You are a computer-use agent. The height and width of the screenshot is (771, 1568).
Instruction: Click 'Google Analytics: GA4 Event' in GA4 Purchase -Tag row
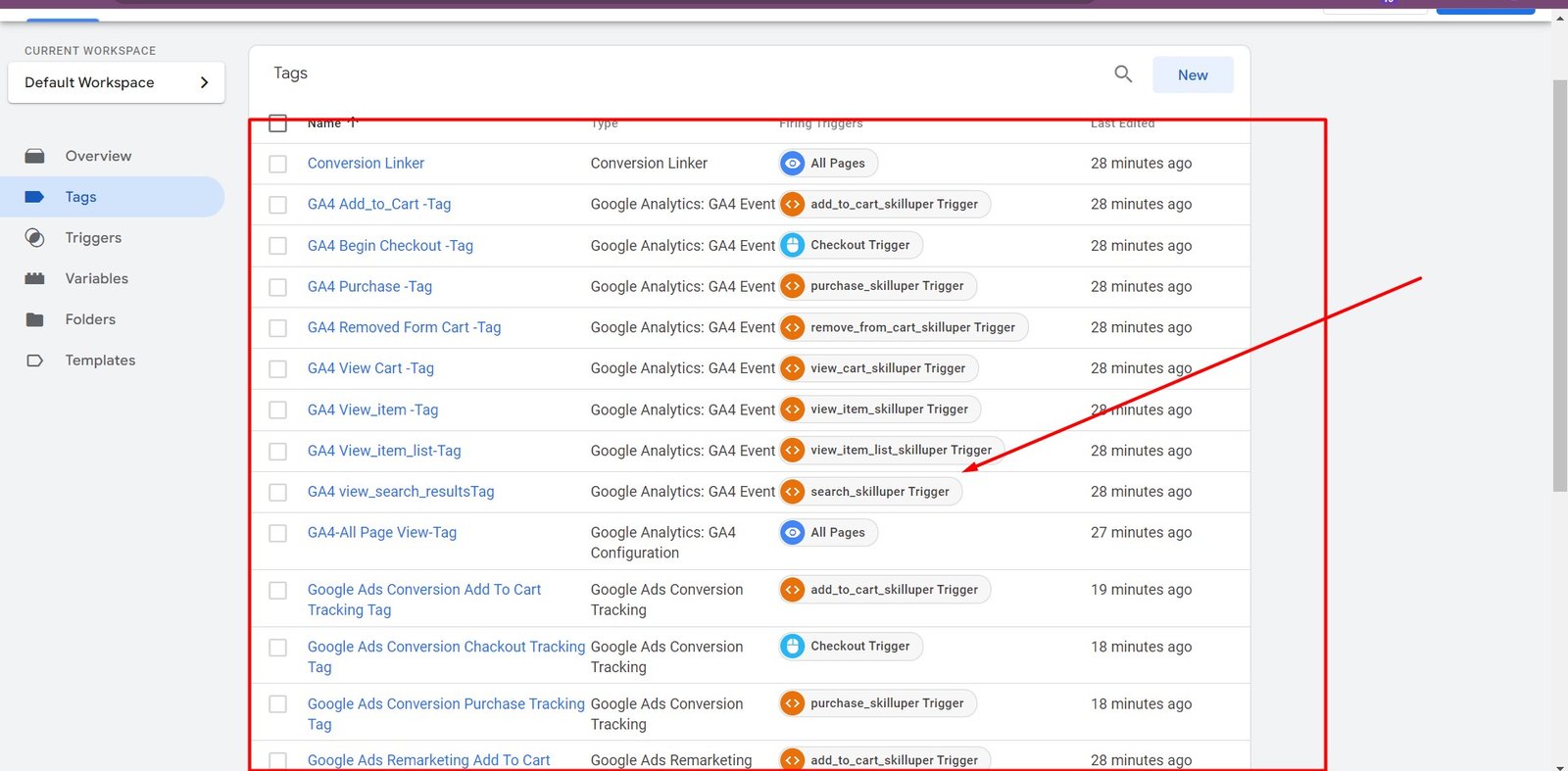(x=683, y=287)
